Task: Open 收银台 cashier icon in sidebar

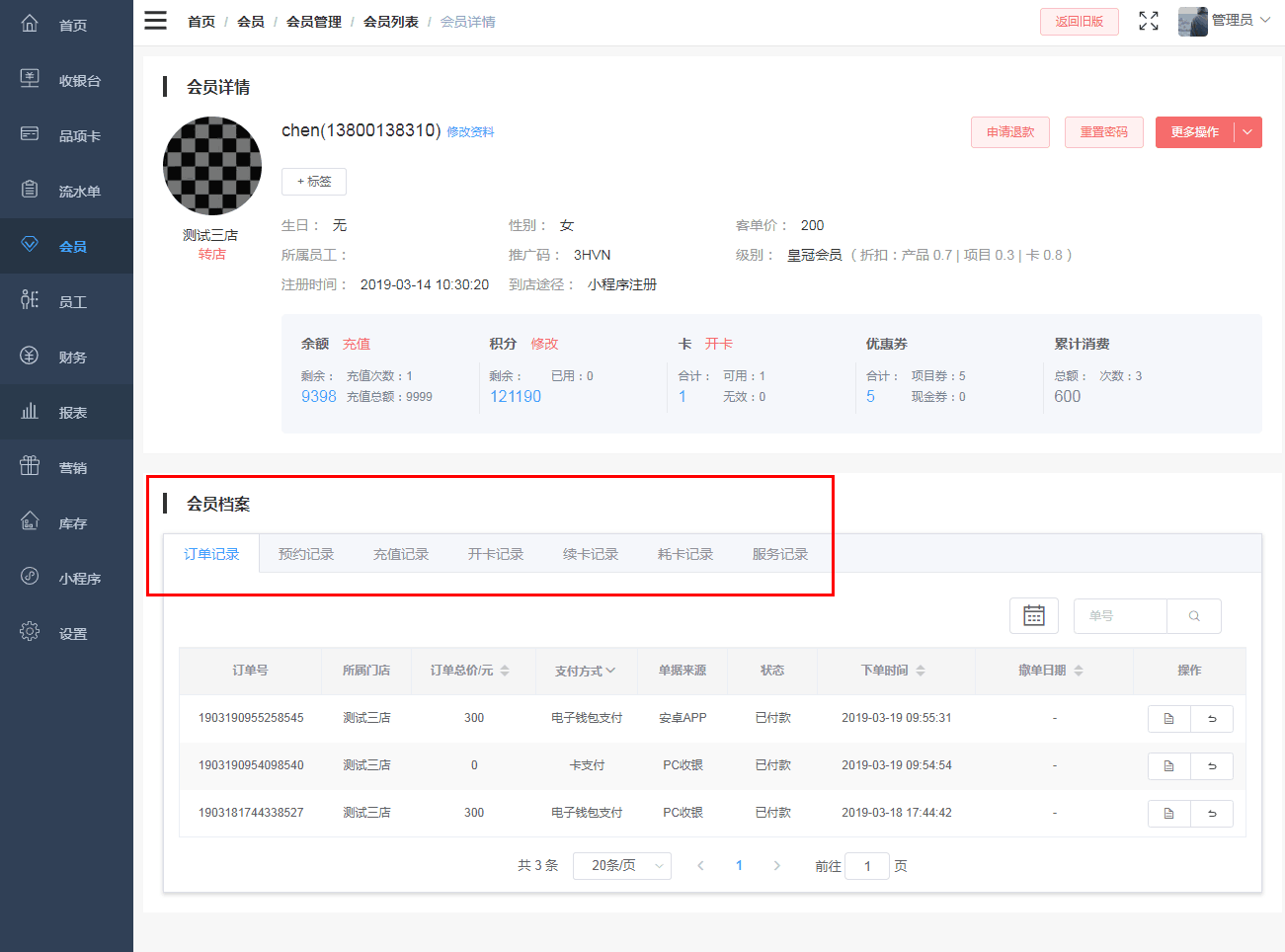Action: point(30,78)
